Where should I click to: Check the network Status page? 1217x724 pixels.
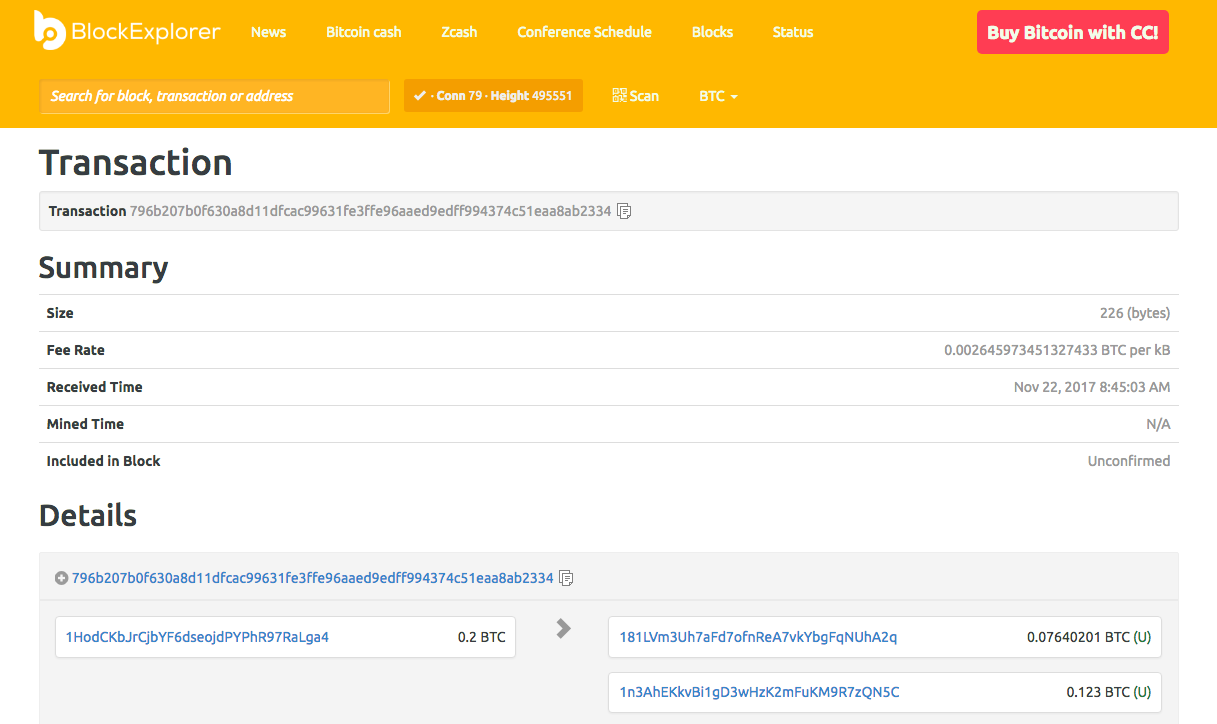click(x=792, y=31)
